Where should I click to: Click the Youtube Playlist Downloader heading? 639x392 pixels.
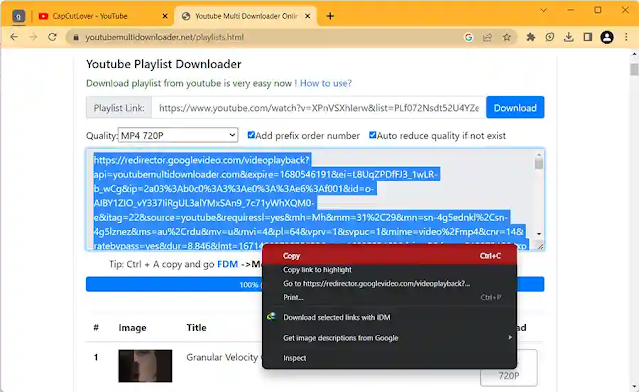coord(164,64)
